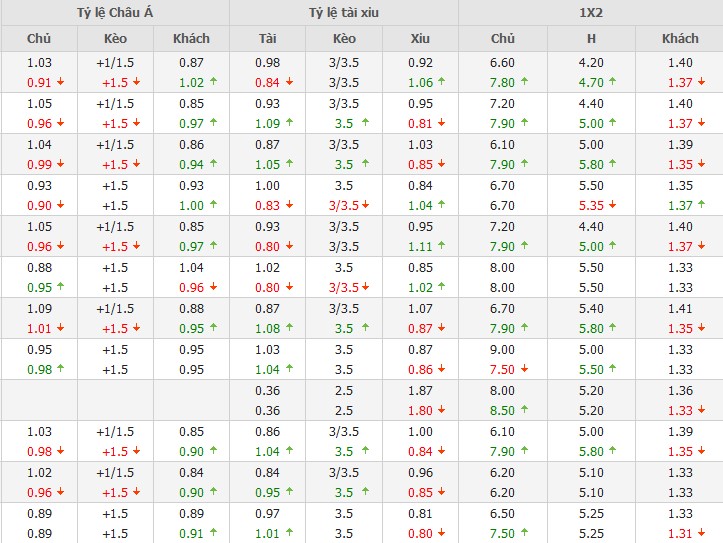The width and height of the screenshot is (723, 543).
Task: Click the Xiu column header
Action: pyautogui.click(x=420, y=39)
